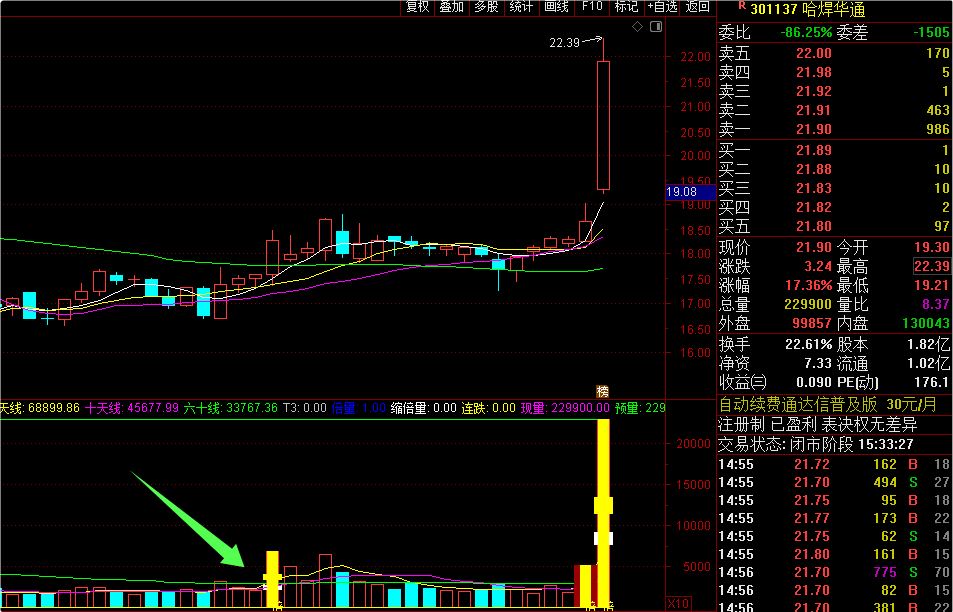Click the 收益(三) 0.090 value
This screenshot has width=953, height=612.
(x=814, y=382)
